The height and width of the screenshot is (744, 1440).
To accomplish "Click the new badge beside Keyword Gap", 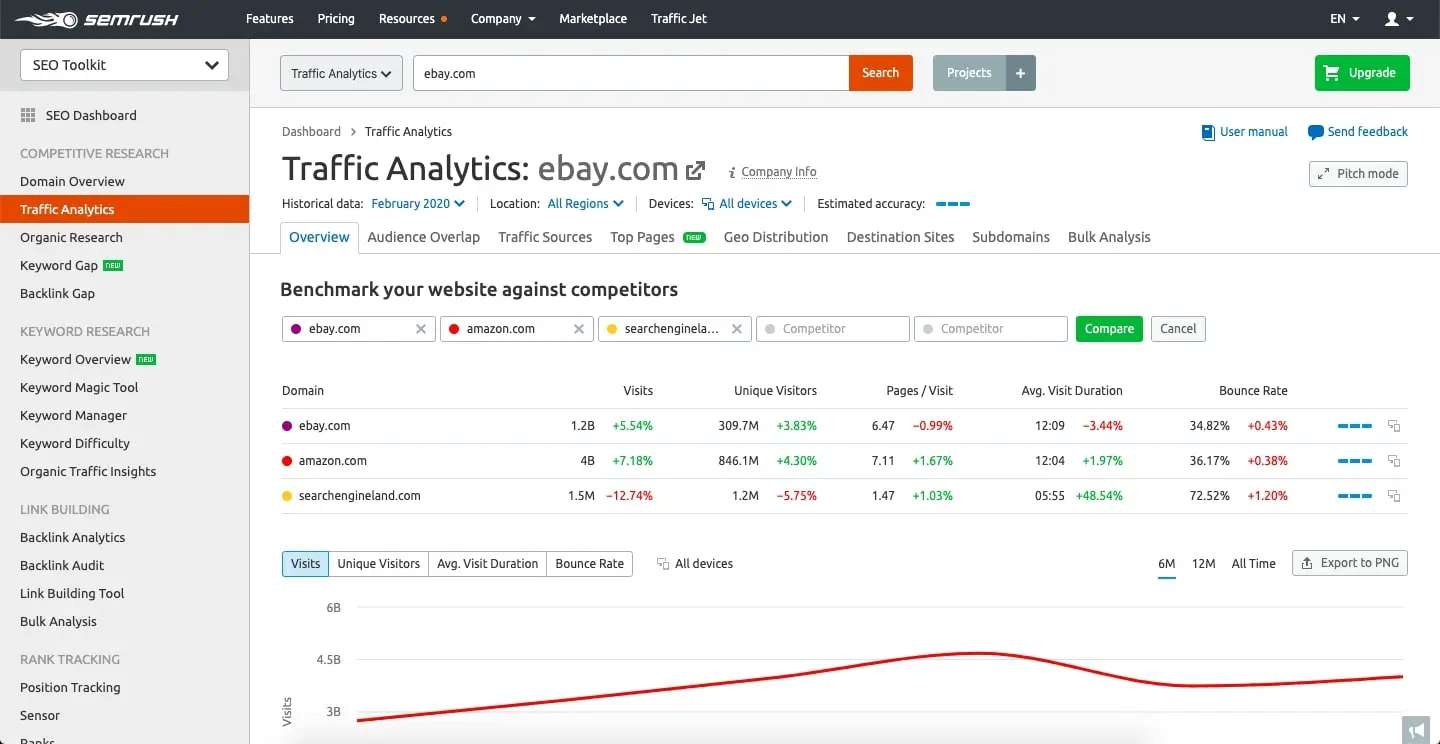I will [x=113, y=266].
